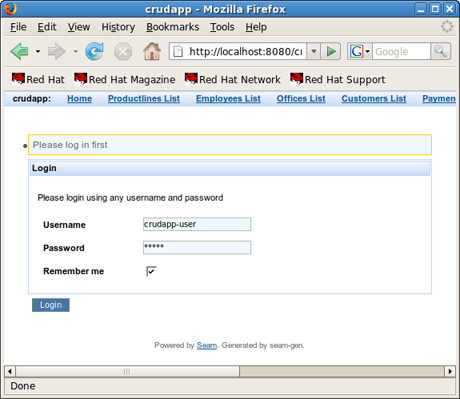Click the Stop loading icon
Image resolution: width=460 pixels, height=399 pixels.
[x=123, y=52]
